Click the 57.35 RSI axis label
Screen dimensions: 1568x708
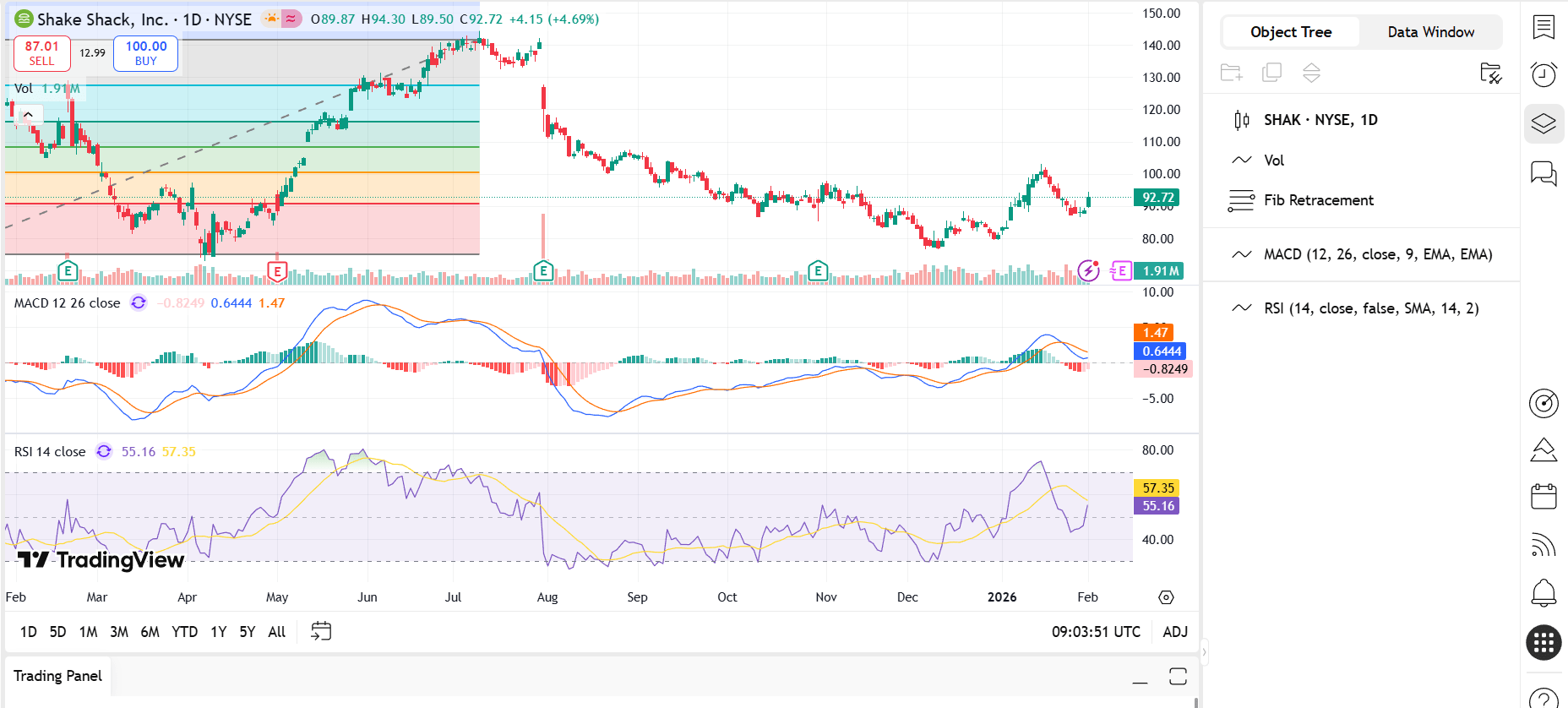1157,487
